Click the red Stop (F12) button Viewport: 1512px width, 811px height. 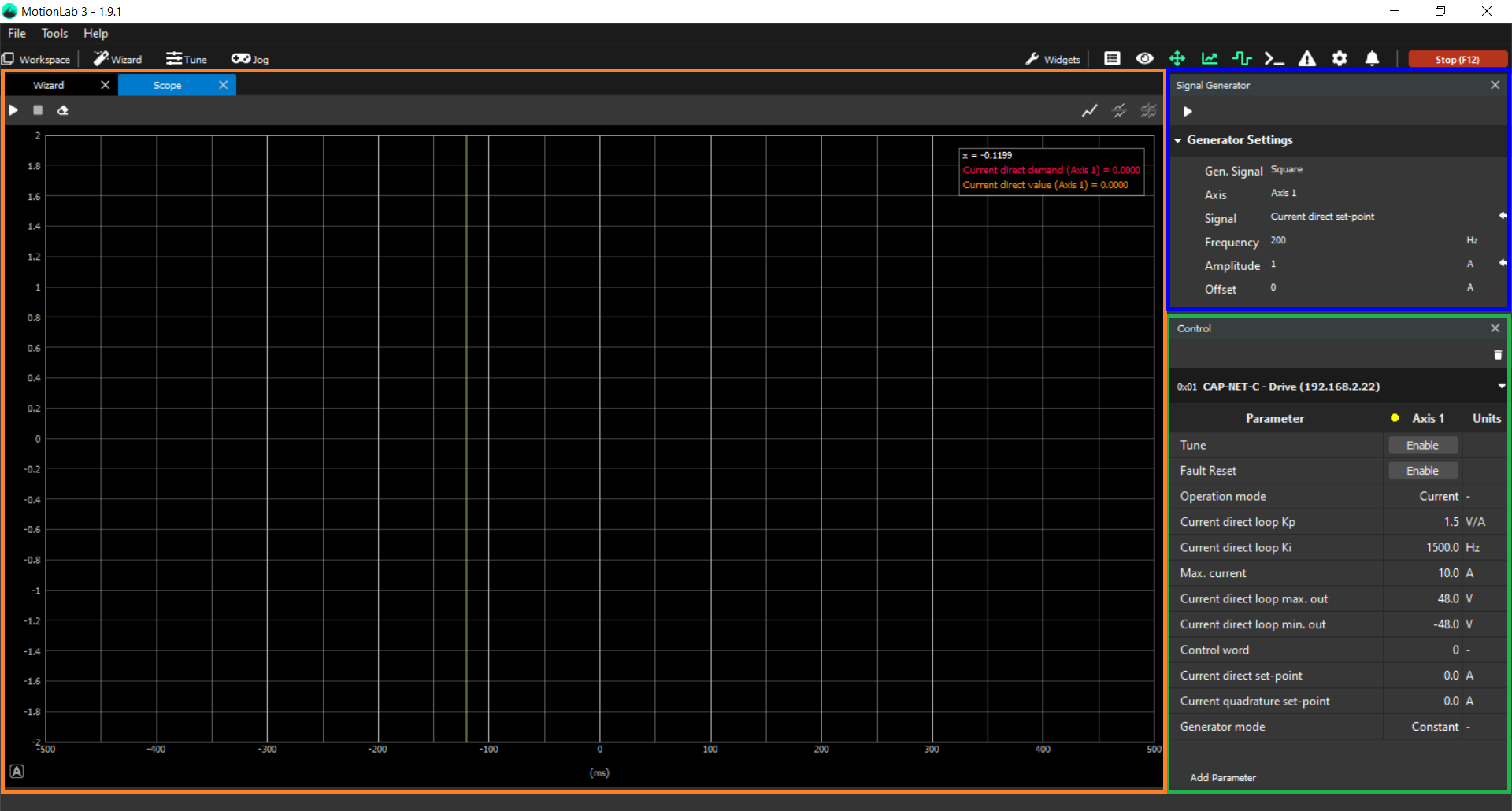(x=1458, y=59)
